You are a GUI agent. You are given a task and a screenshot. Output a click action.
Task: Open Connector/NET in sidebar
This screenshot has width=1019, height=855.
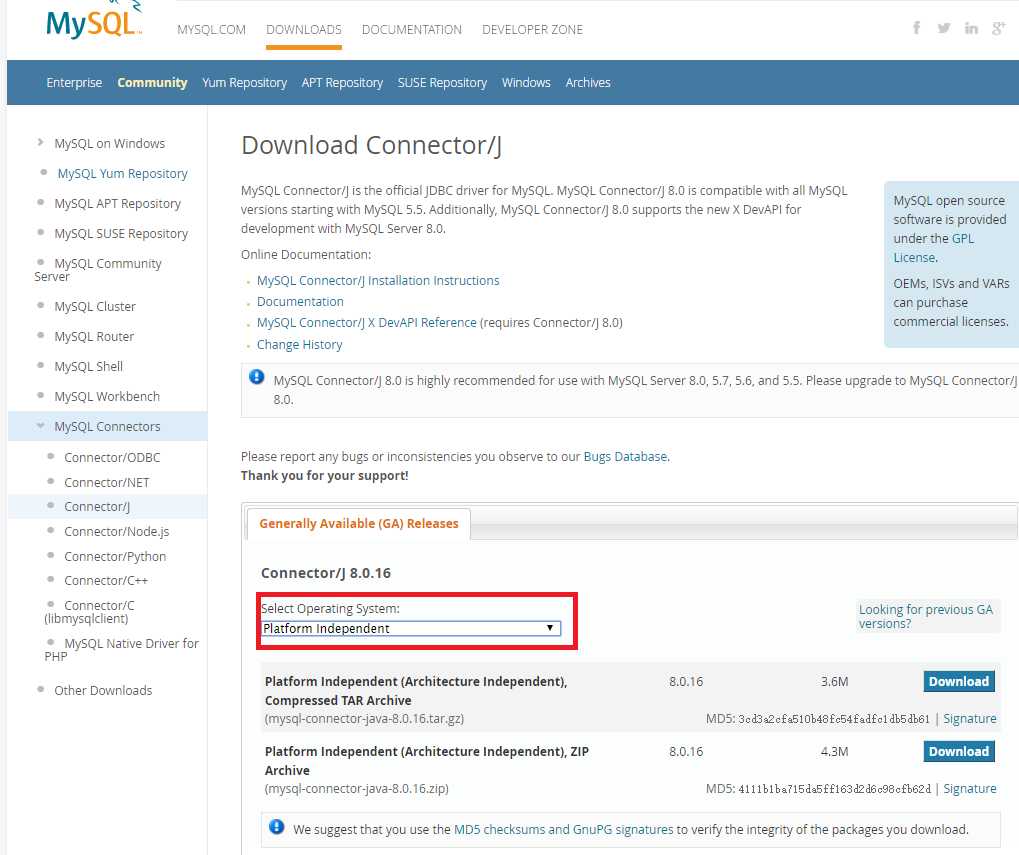click(x=107, y=483)
